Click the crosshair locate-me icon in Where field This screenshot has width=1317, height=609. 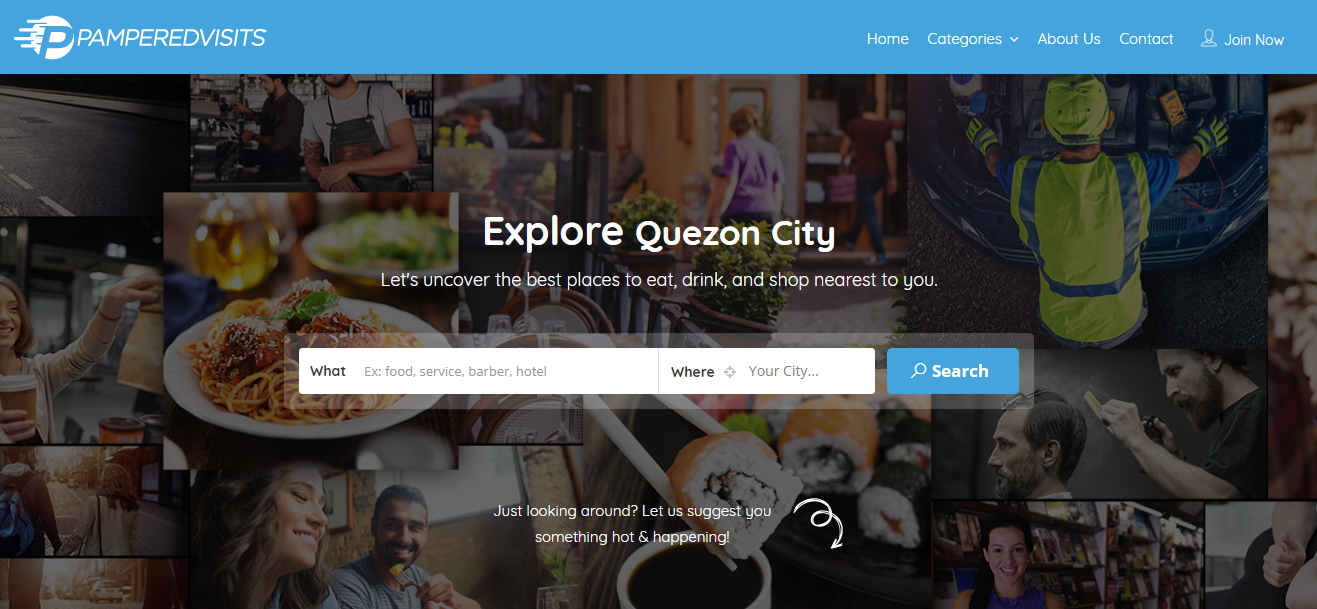(730, 372)
